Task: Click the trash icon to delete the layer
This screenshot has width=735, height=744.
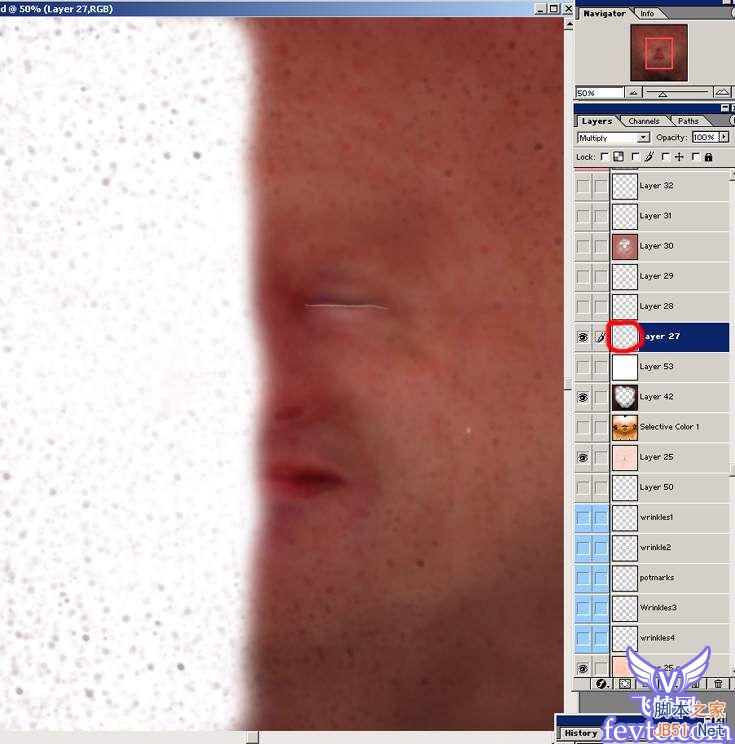Action: tap(718, 684)
